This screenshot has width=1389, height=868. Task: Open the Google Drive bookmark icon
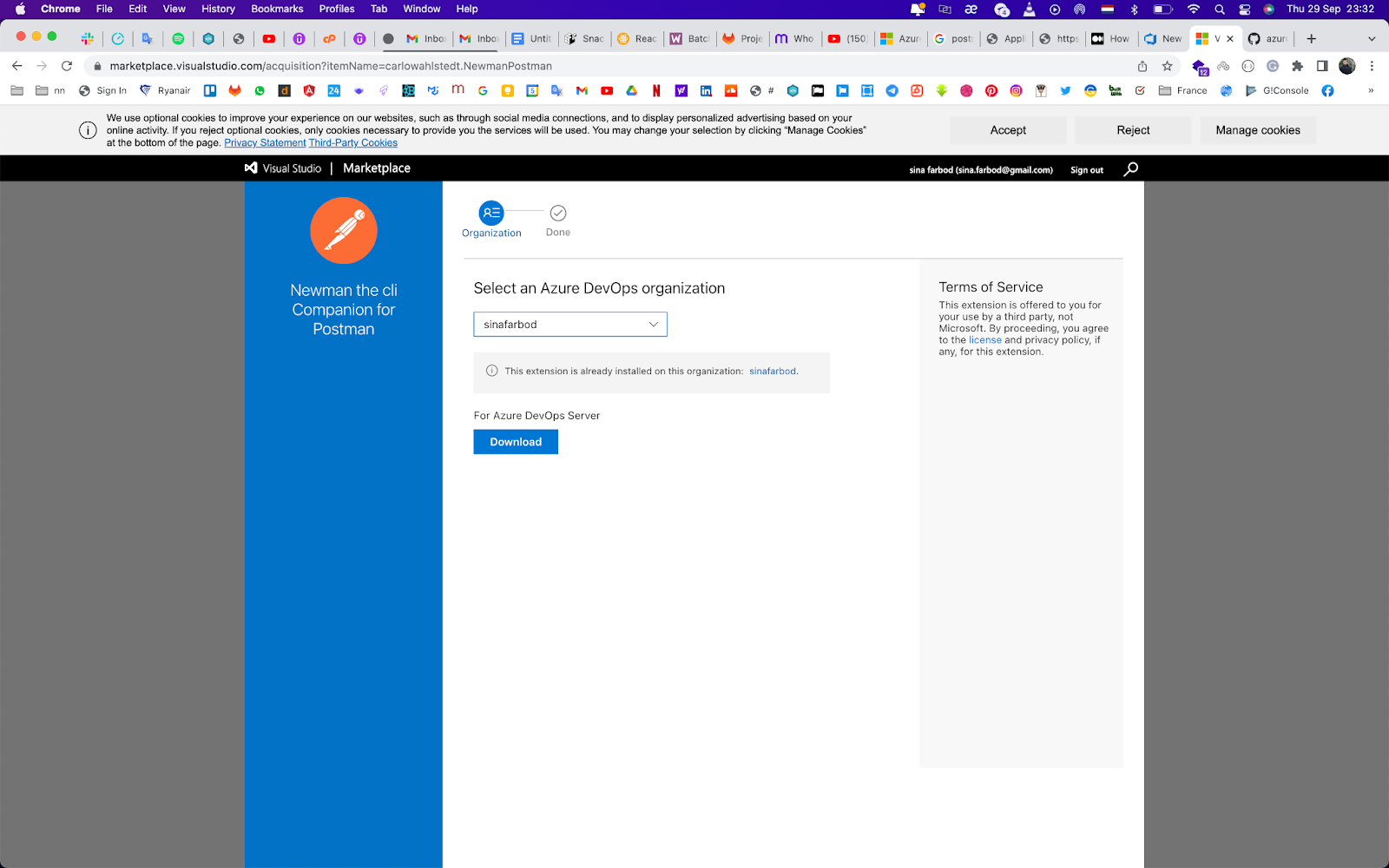pyautogui.click(x=631, y=90)
